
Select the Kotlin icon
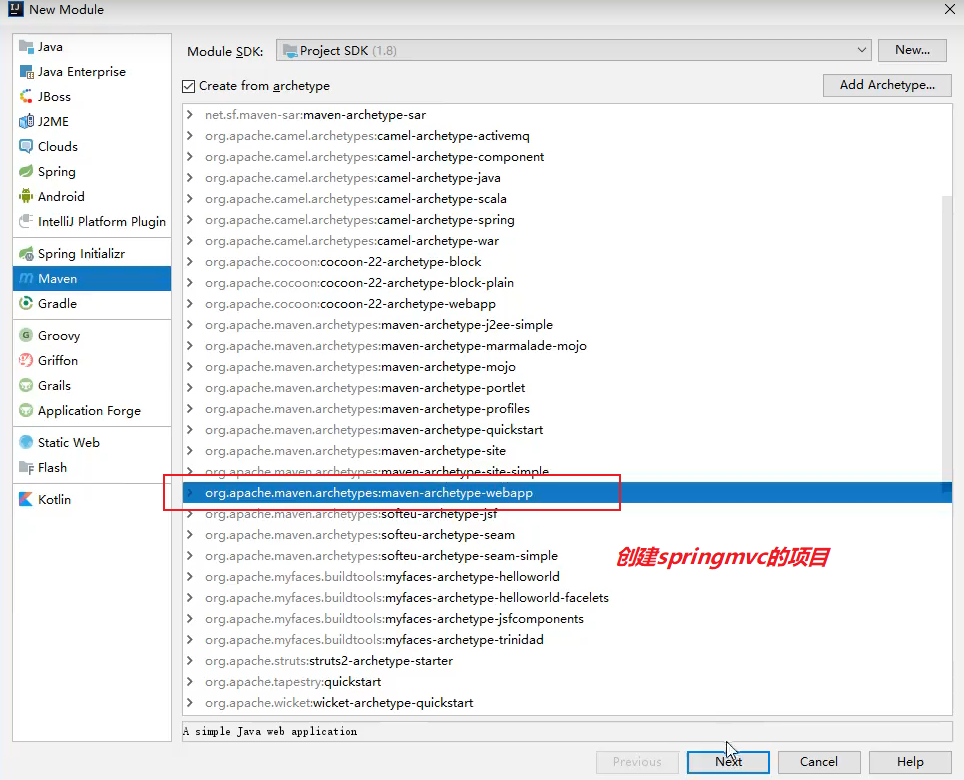(x=26, y=500)
